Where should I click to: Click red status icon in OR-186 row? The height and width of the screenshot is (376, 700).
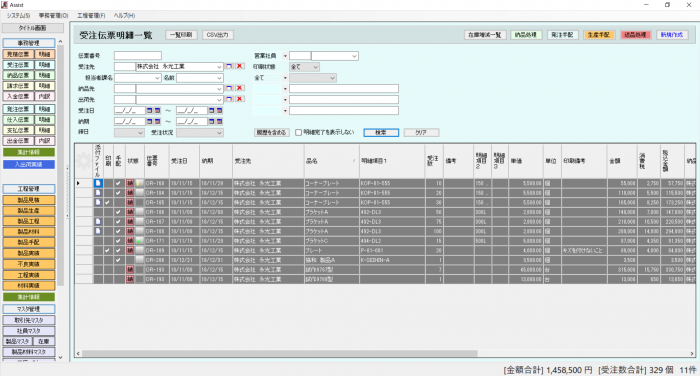[x=130, y=212]
